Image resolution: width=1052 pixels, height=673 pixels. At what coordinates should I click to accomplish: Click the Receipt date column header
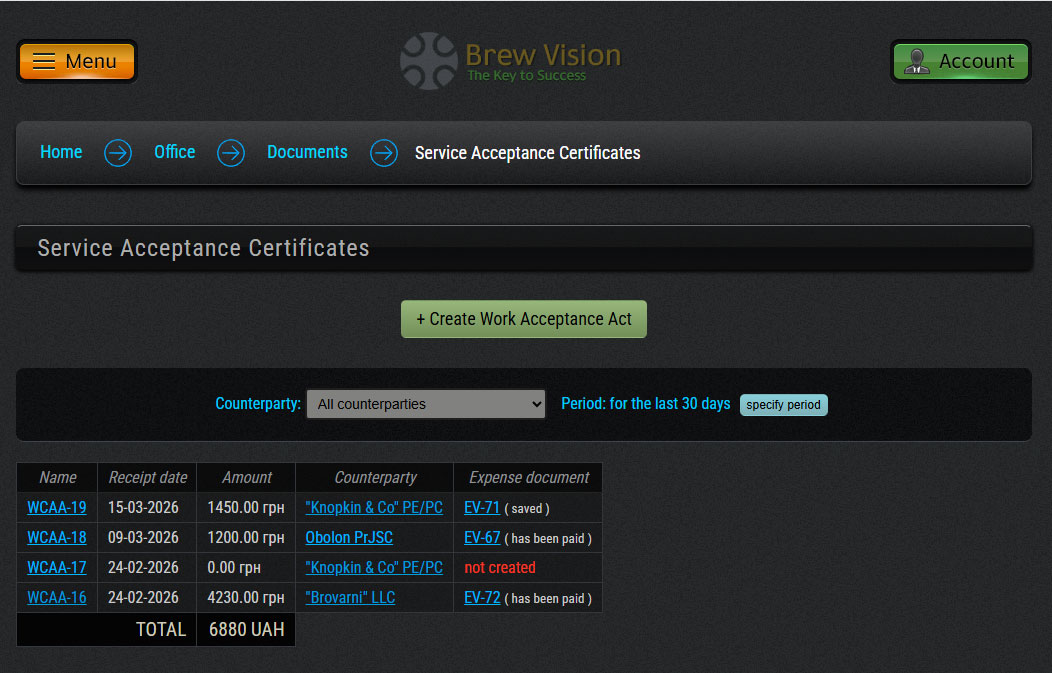tap(147, 478)
